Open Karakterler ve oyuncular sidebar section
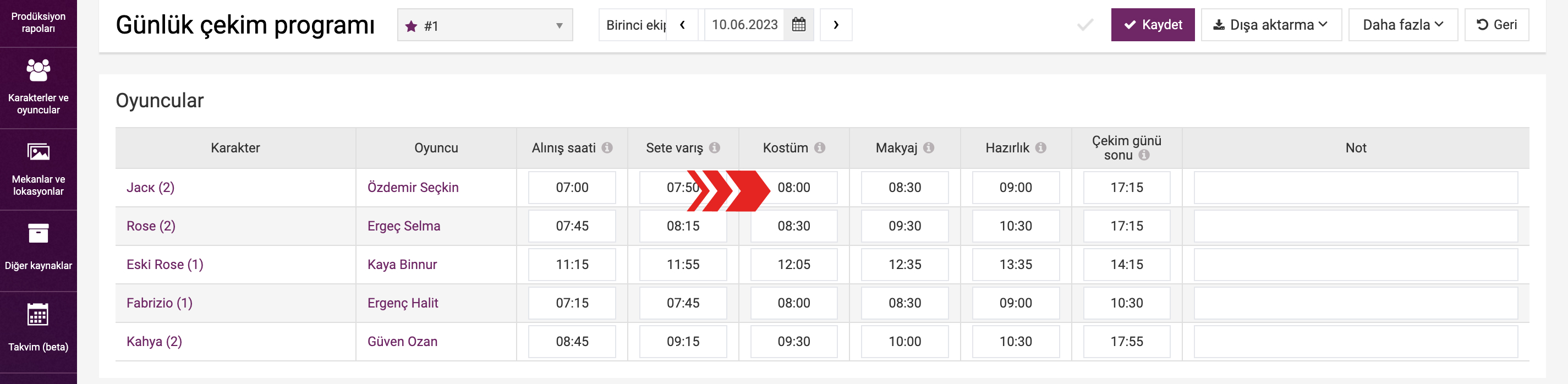This screenshot has width=1568, height=384. tap(39, 87)
